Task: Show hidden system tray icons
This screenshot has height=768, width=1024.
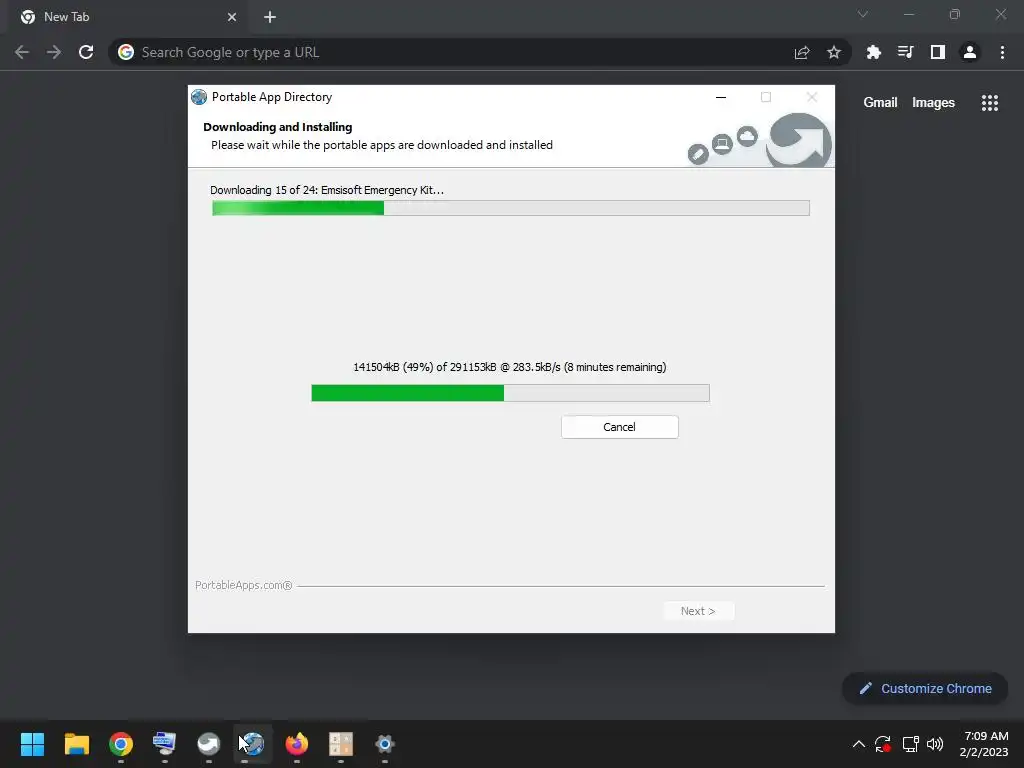Action: (859, 744)
